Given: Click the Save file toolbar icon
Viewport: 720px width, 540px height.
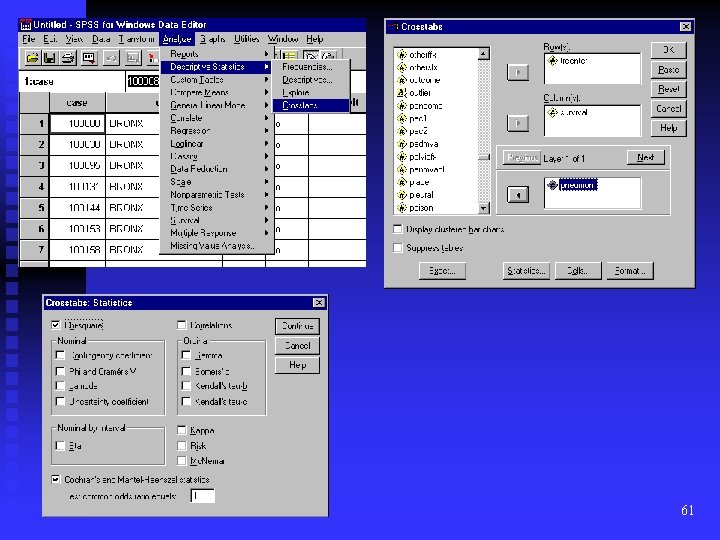Looking at the screenshot, I should pos(50,58).
